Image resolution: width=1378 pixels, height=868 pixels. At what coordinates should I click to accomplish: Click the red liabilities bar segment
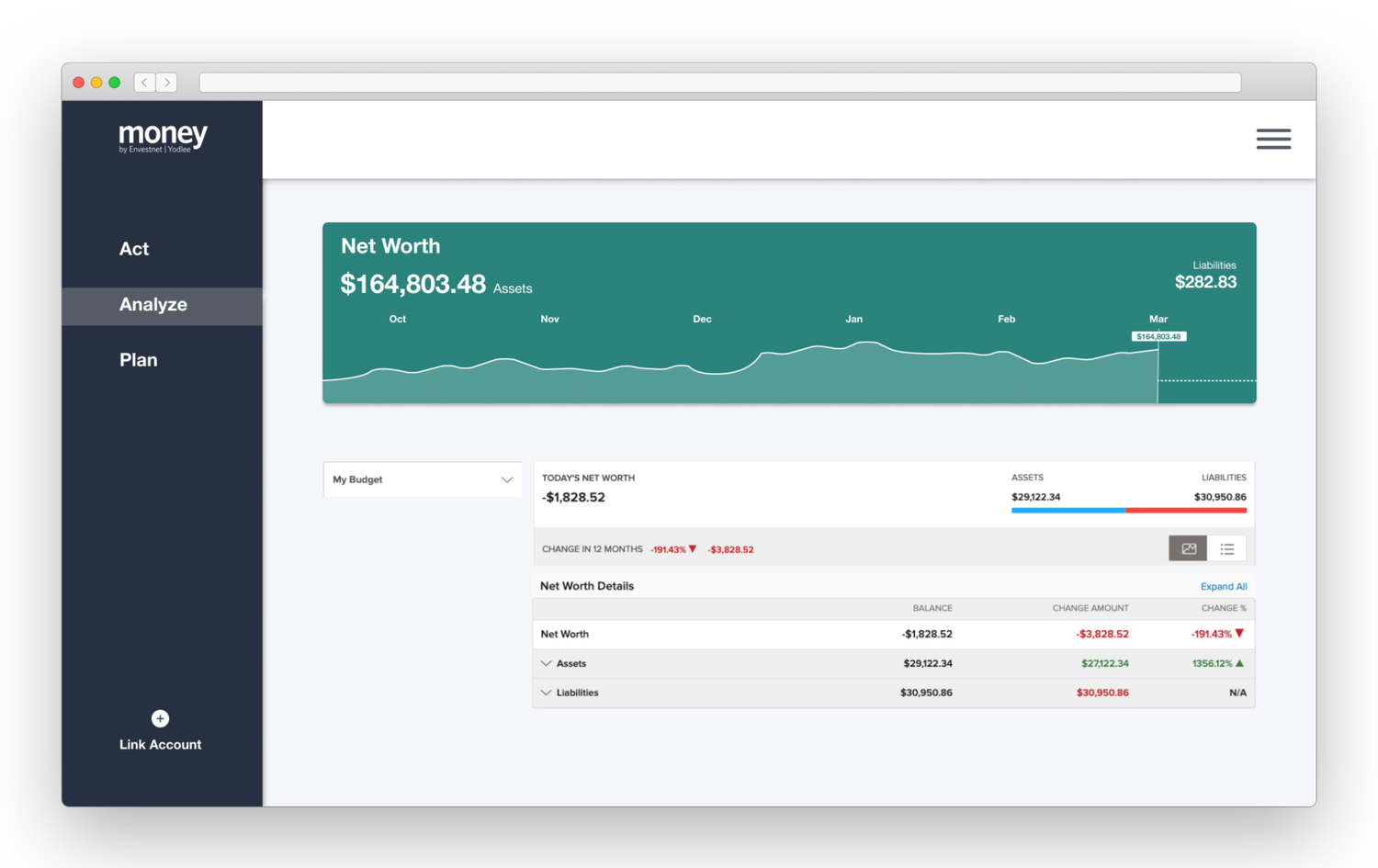[1186, 510]
